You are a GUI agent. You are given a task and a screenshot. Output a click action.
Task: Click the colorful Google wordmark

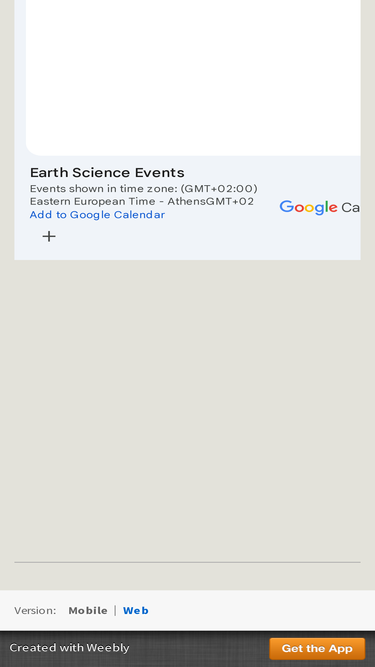click(308, 208)
